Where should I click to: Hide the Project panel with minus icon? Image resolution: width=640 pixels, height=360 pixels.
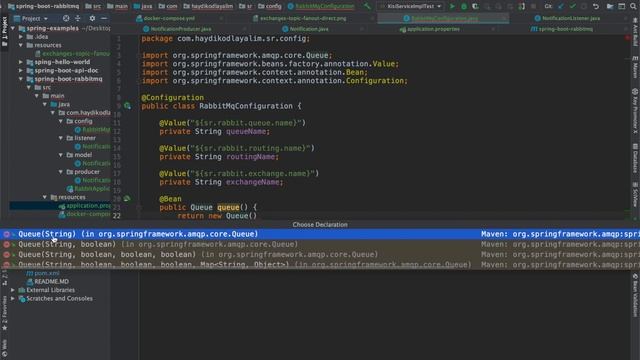(x=104, y=18)
